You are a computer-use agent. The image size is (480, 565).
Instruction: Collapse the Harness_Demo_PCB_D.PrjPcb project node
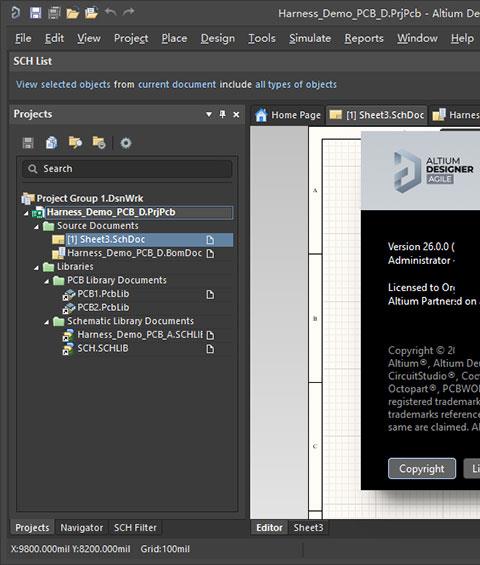(26, 213)
